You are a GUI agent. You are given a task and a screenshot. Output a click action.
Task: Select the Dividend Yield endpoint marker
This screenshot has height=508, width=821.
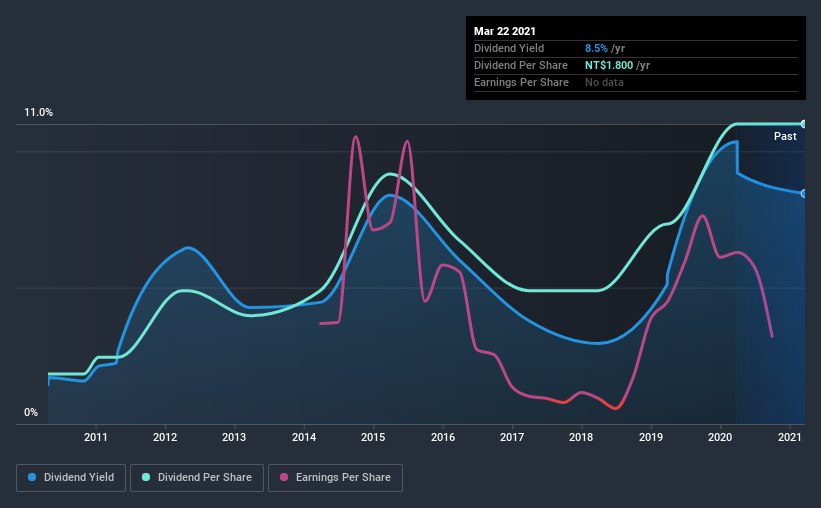[x=803, y=194]
